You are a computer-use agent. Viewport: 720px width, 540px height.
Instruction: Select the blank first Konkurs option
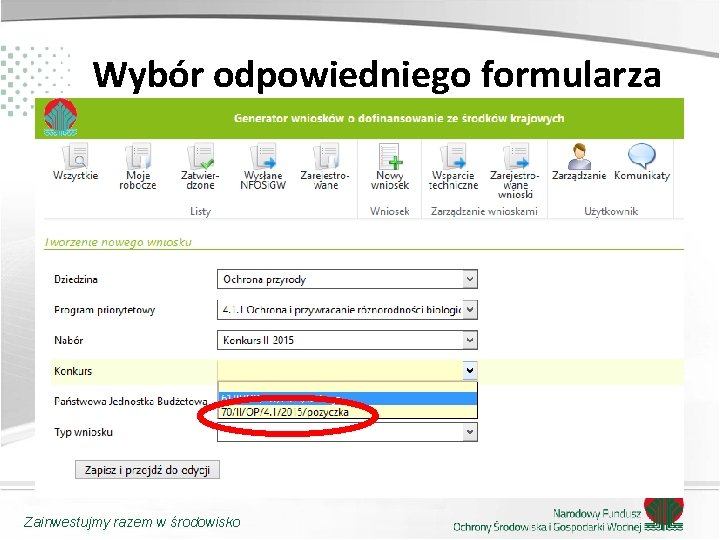tap(348, 387)
